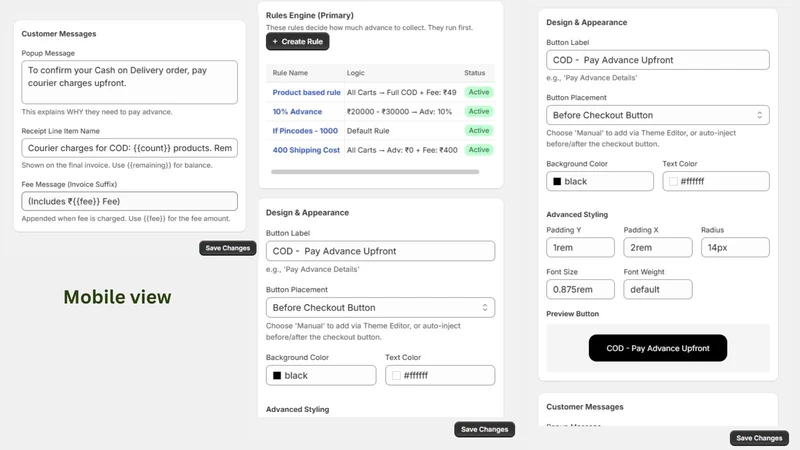Edit the Padding Y field
The image size is (800, 450).
point(580,247)
